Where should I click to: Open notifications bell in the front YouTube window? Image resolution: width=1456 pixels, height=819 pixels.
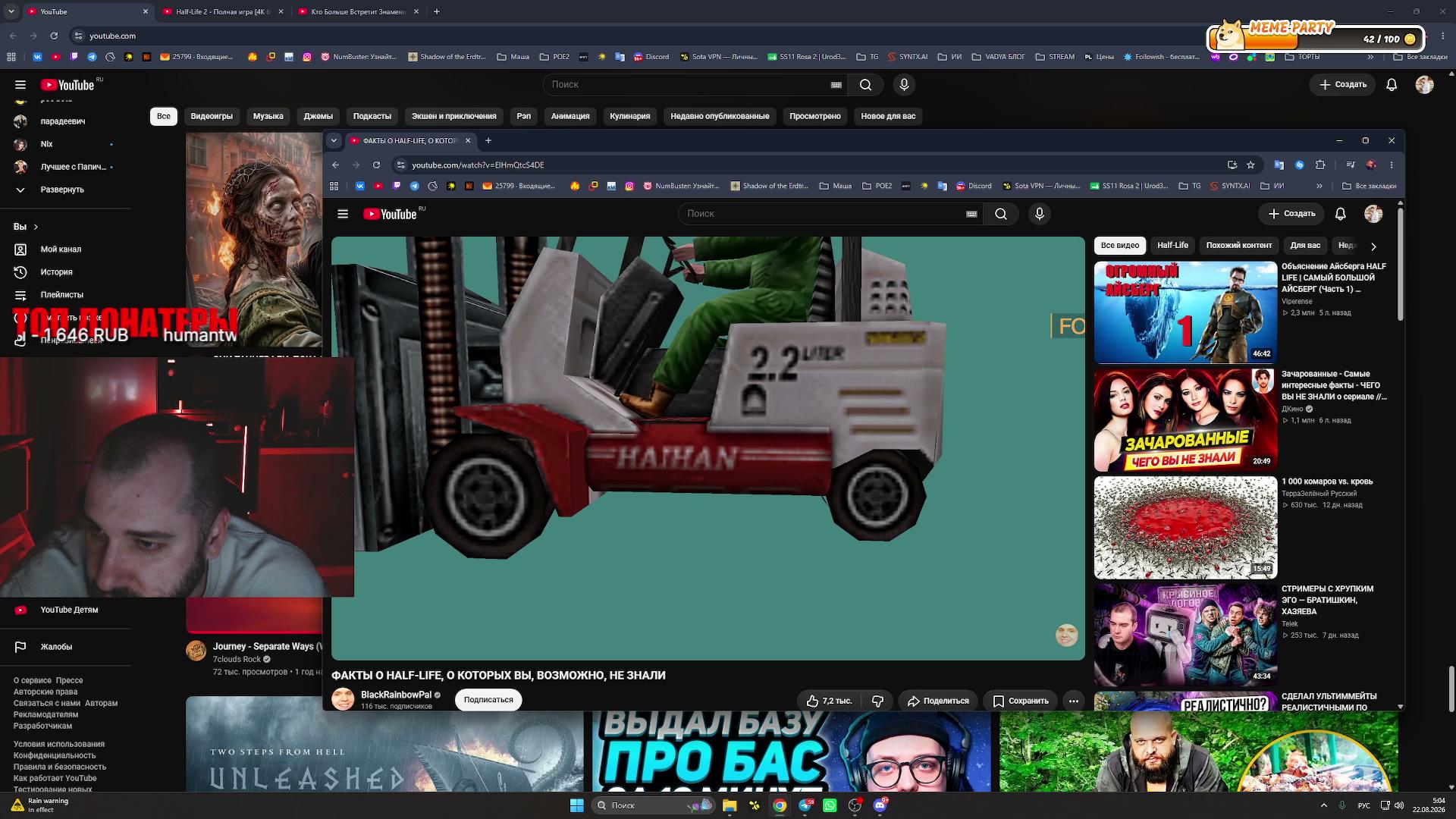1341,214
